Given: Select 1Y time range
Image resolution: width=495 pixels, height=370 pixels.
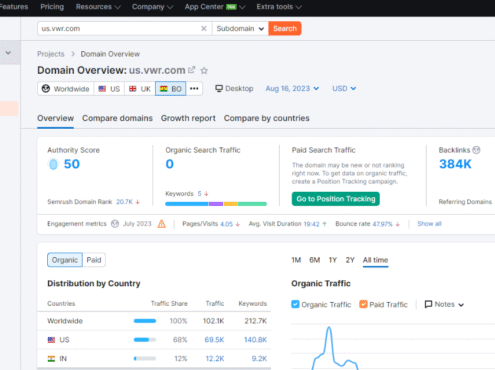Looking at the screenshot, I should pyautogui.click(x=333, y=260).
